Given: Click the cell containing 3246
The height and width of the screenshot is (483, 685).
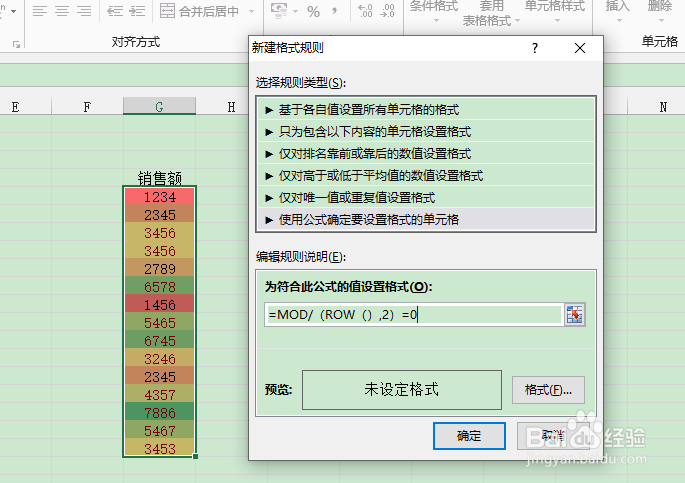Looking at the screenshot, I should coord(160,358).
